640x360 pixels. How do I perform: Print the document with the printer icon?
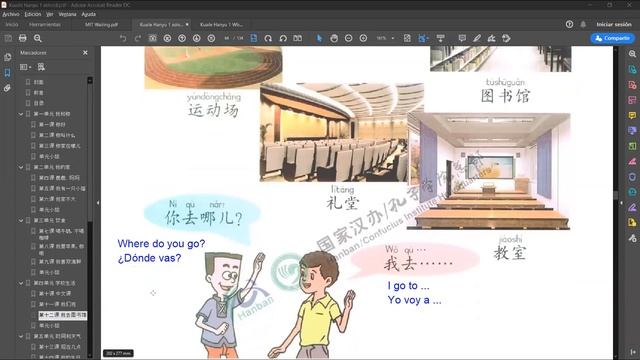[x=22, y=38]
